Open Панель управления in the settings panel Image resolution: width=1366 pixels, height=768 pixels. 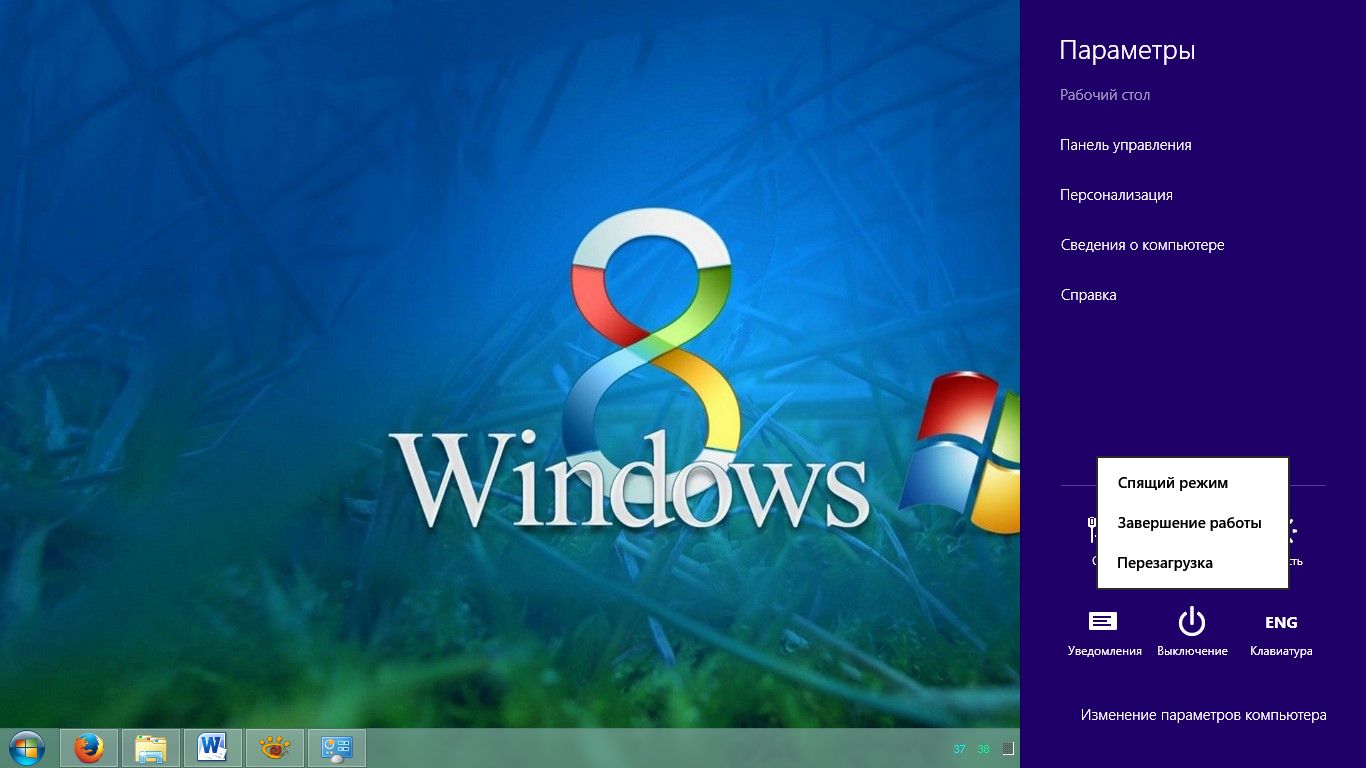click(x=1125, y=145)
